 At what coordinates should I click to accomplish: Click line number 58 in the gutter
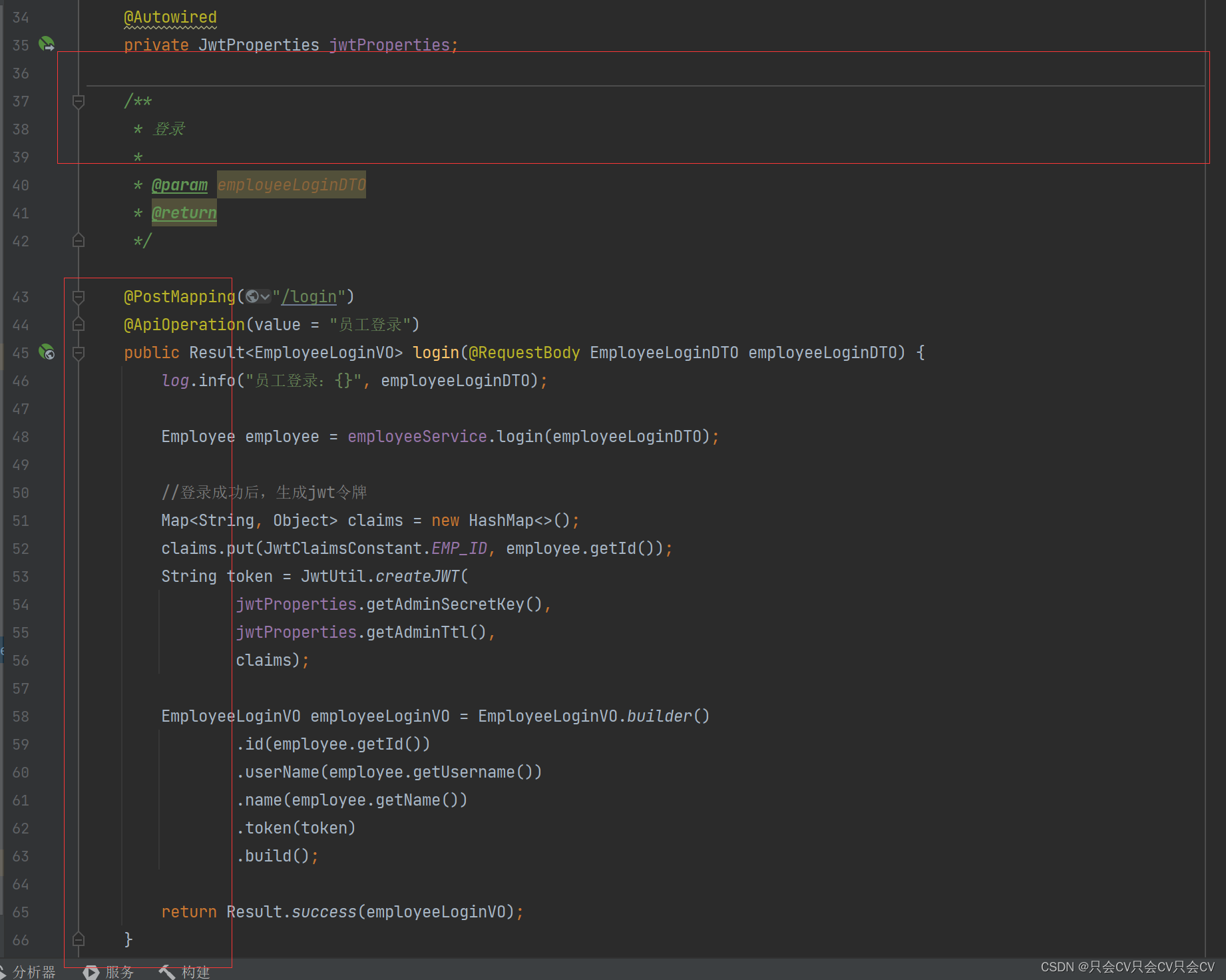(x=21, y=716)
